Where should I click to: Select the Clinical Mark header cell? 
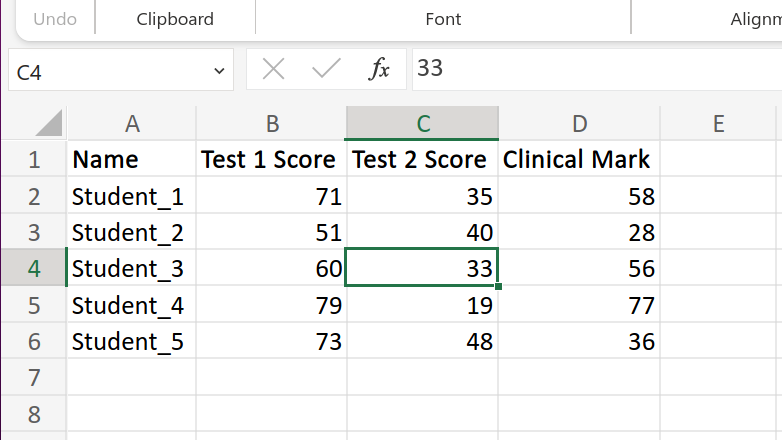tap(578, 160)
